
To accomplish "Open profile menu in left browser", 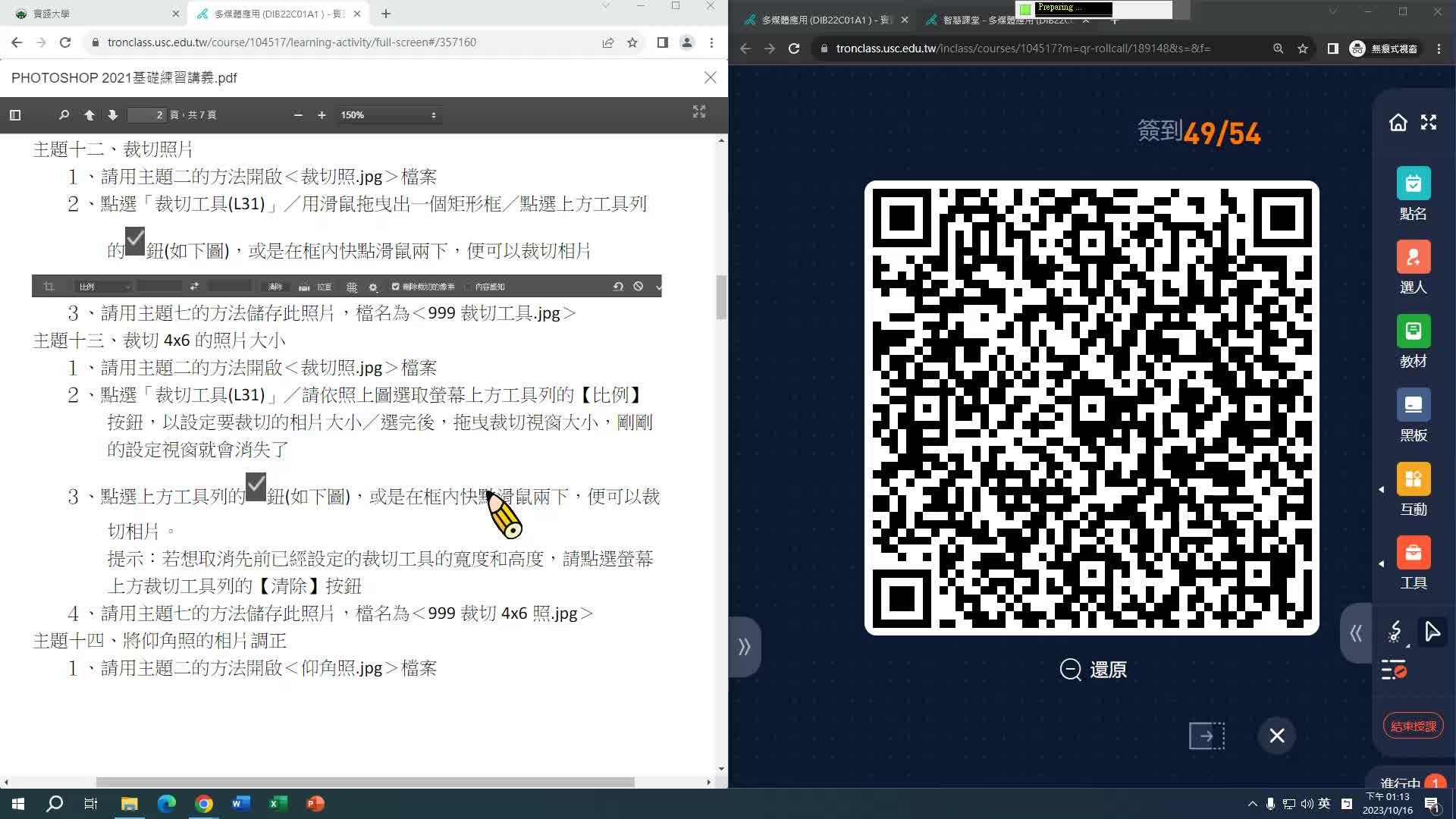I will 687,42.
